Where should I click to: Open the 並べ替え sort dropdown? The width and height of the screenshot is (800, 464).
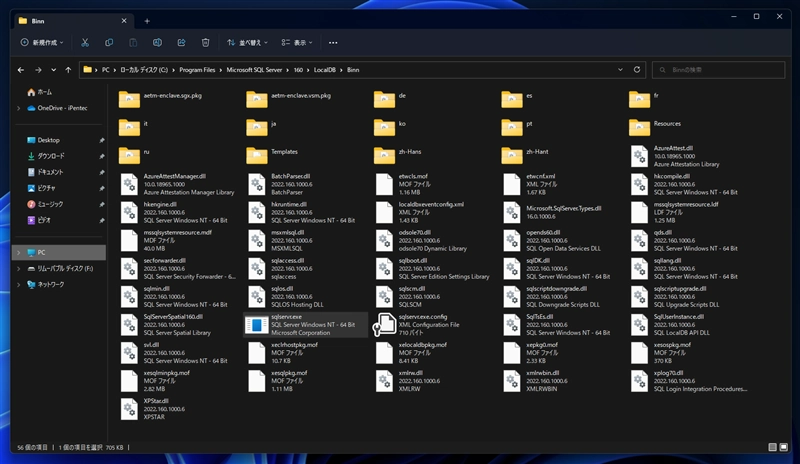[x=247, y=43]
